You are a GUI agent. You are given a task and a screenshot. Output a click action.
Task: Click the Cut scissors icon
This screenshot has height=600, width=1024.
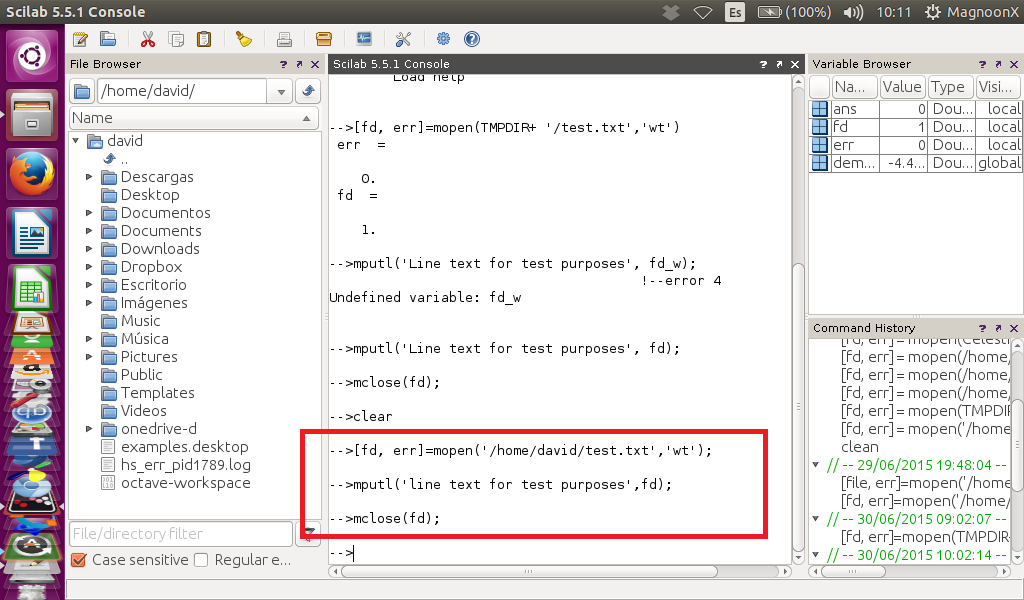[148, 39]
